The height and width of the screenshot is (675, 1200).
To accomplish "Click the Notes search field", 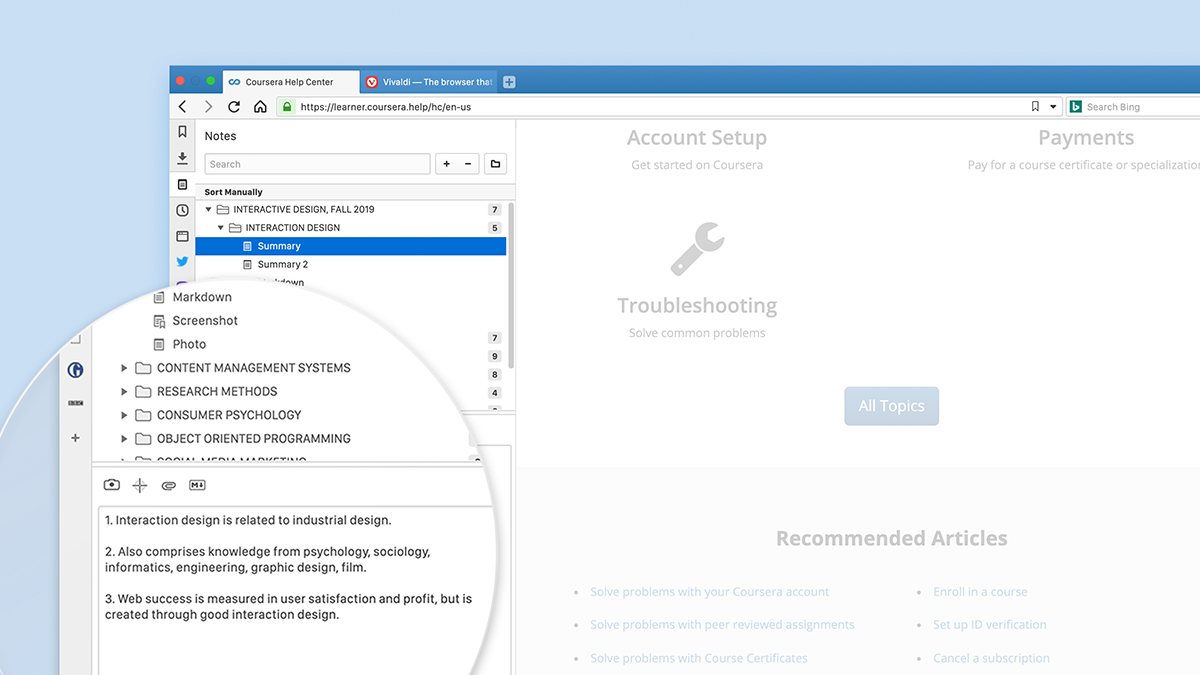I will point(318,164).
